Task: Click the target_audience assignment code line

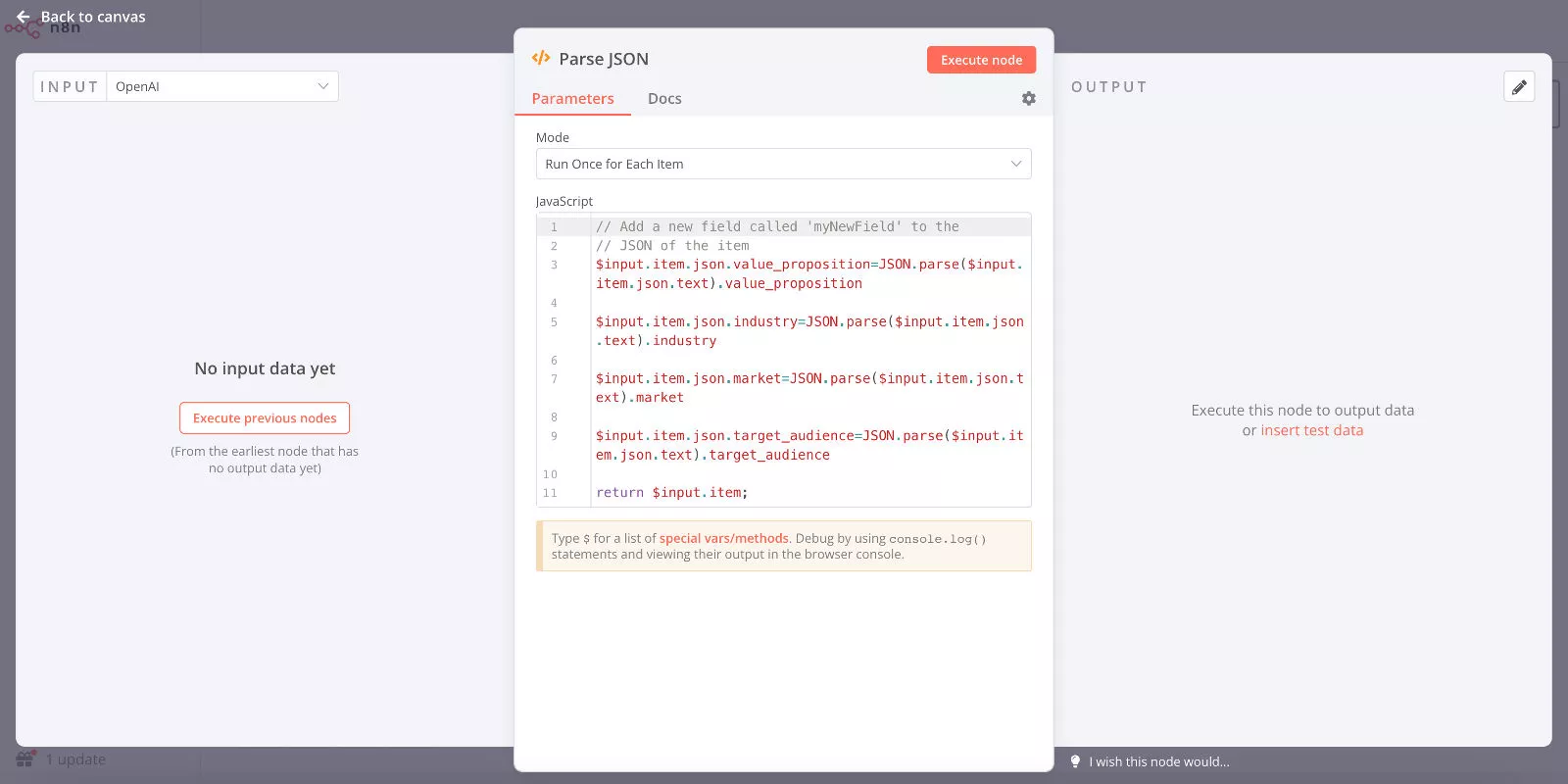Action: point(808,436)
